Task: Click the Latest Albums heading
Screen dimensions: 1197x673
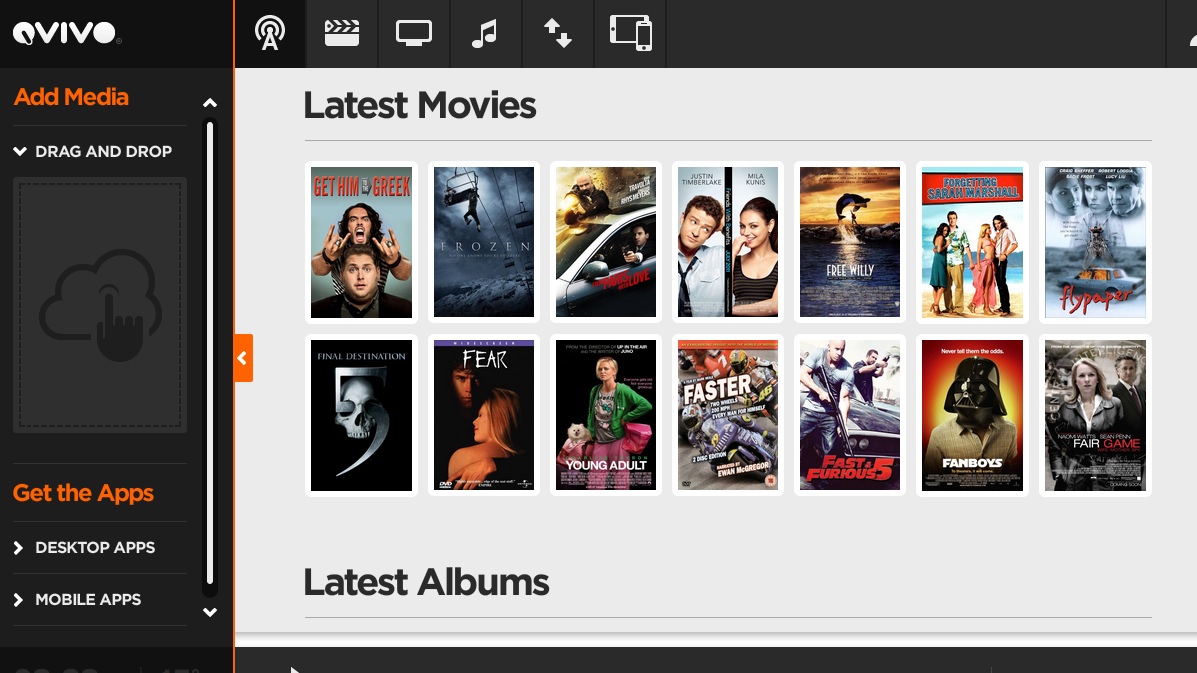Action: pos(426,582)
